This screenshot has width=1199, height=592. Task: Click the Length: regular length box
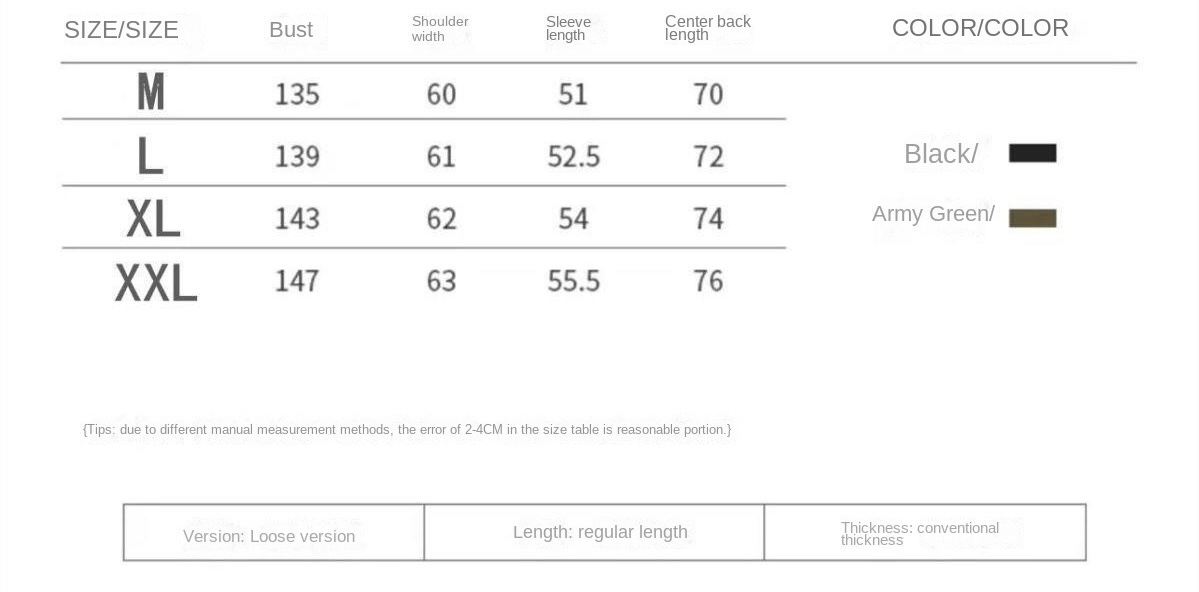click(x=594, y=532)
